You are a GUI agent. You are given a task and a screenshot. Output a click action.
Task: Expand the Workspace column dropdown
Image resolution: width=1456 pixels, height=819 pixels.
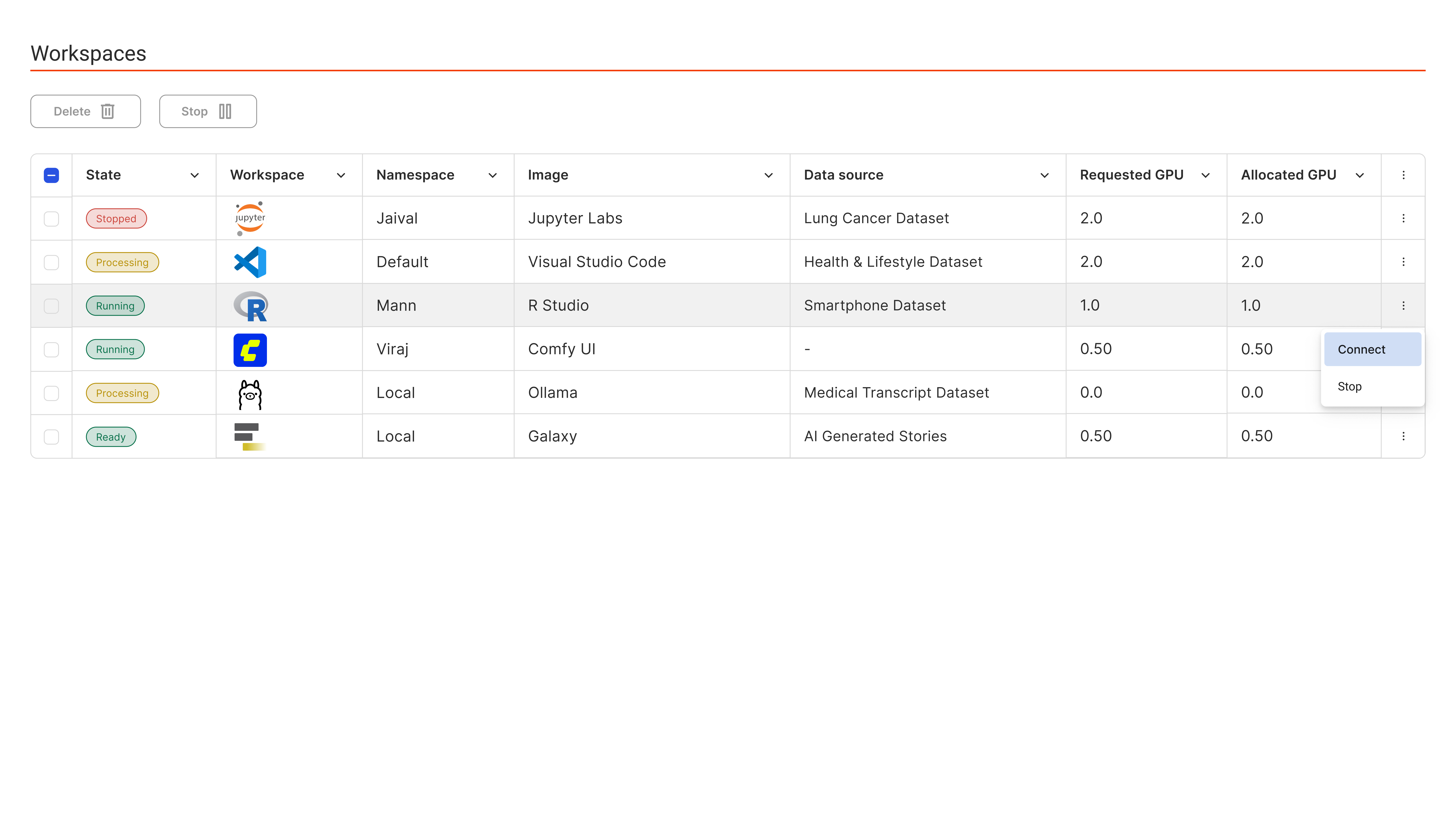tap(341, 175)
